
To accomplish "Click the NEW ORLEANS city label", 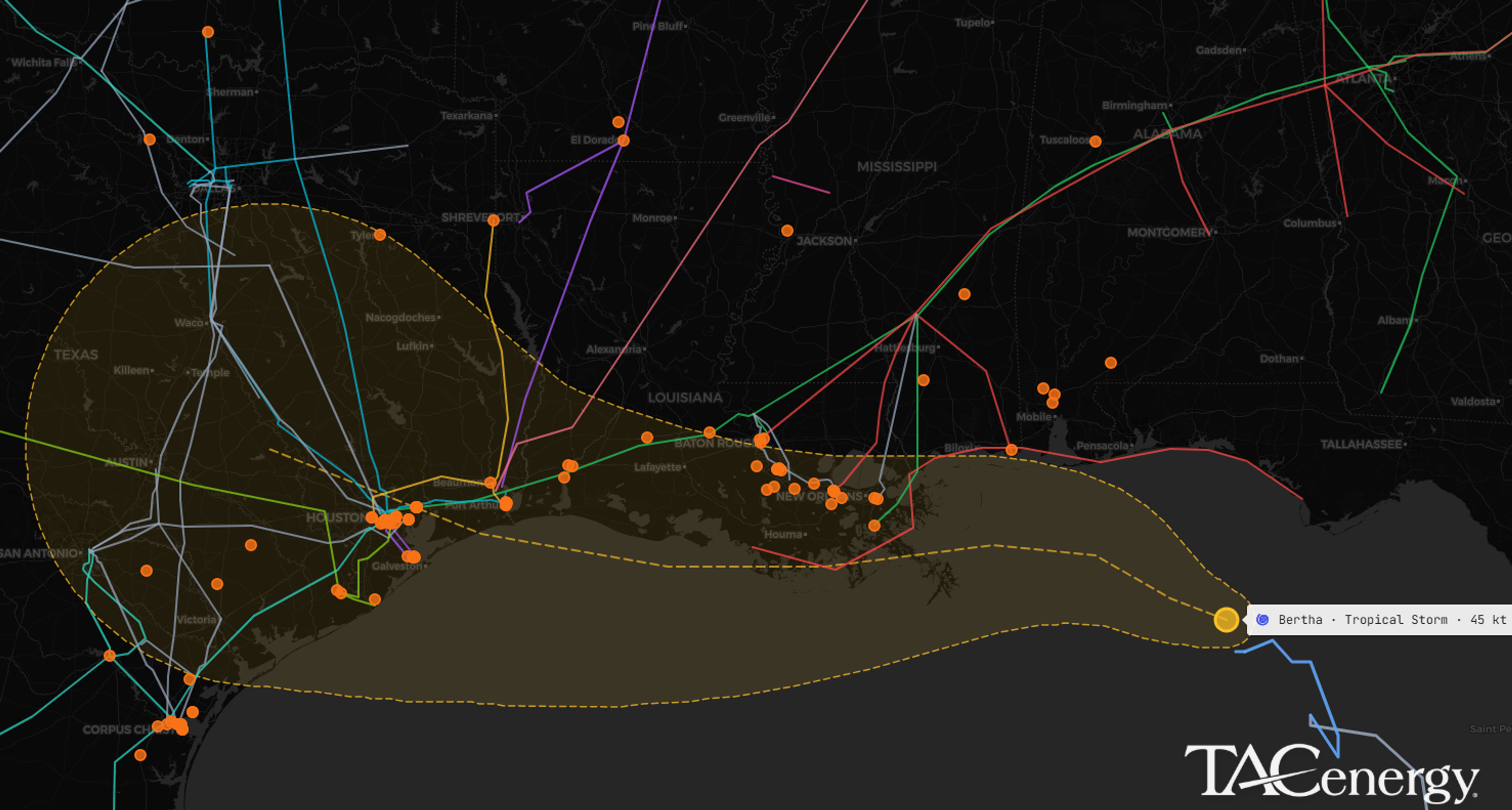I will 819,496.
